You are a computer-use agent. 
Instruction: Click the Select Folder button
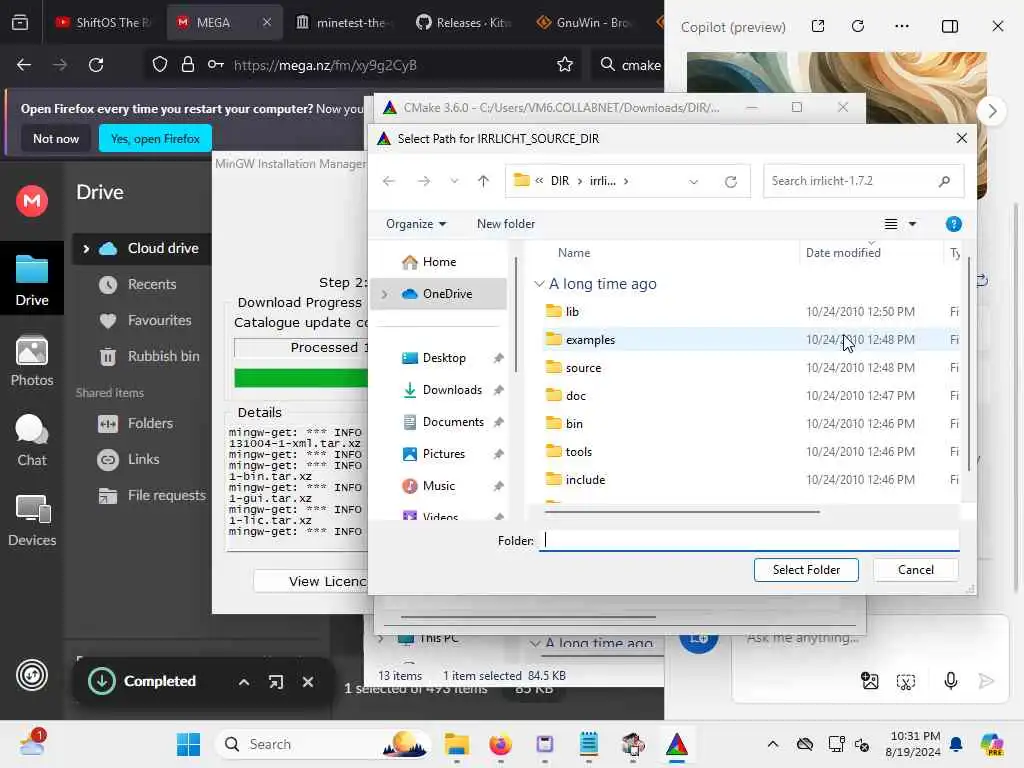(x=806, y=569)
